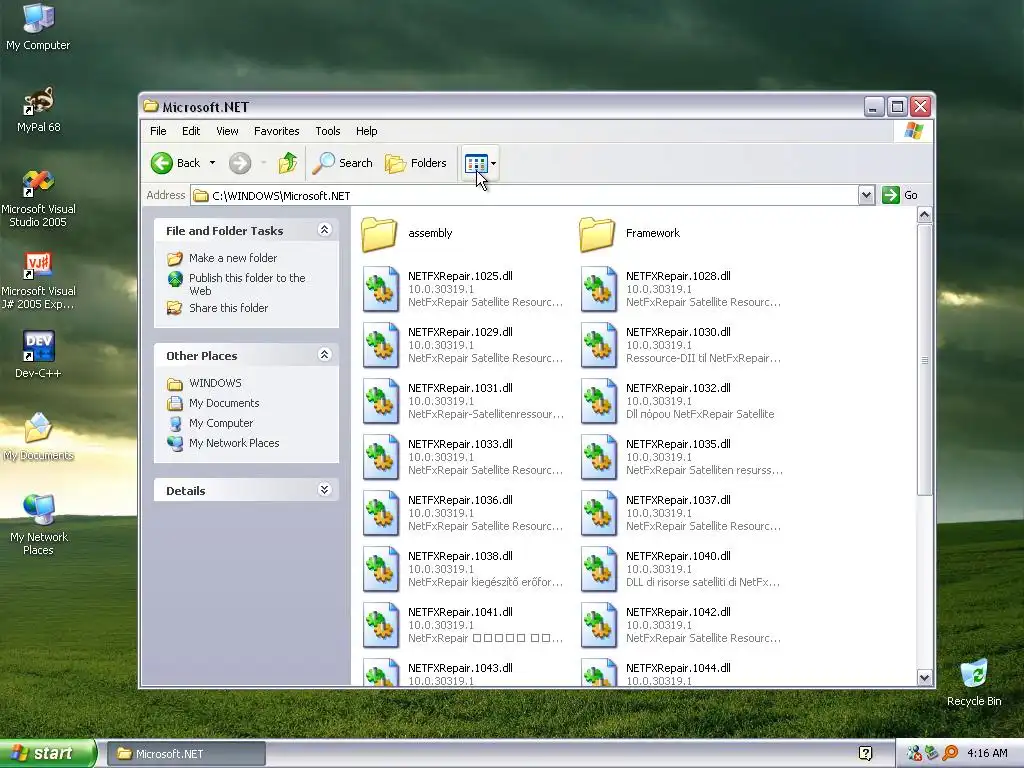Select the Visual J# 2005 Express shortcut

[38, 281]
